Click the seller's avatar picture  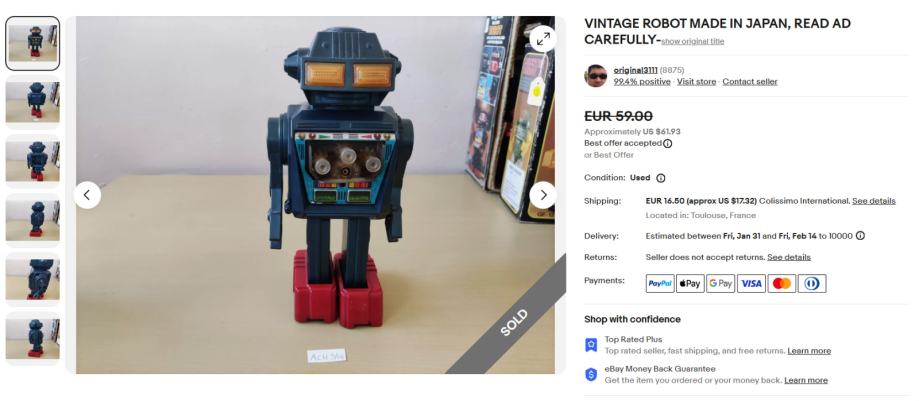point(595,76)
